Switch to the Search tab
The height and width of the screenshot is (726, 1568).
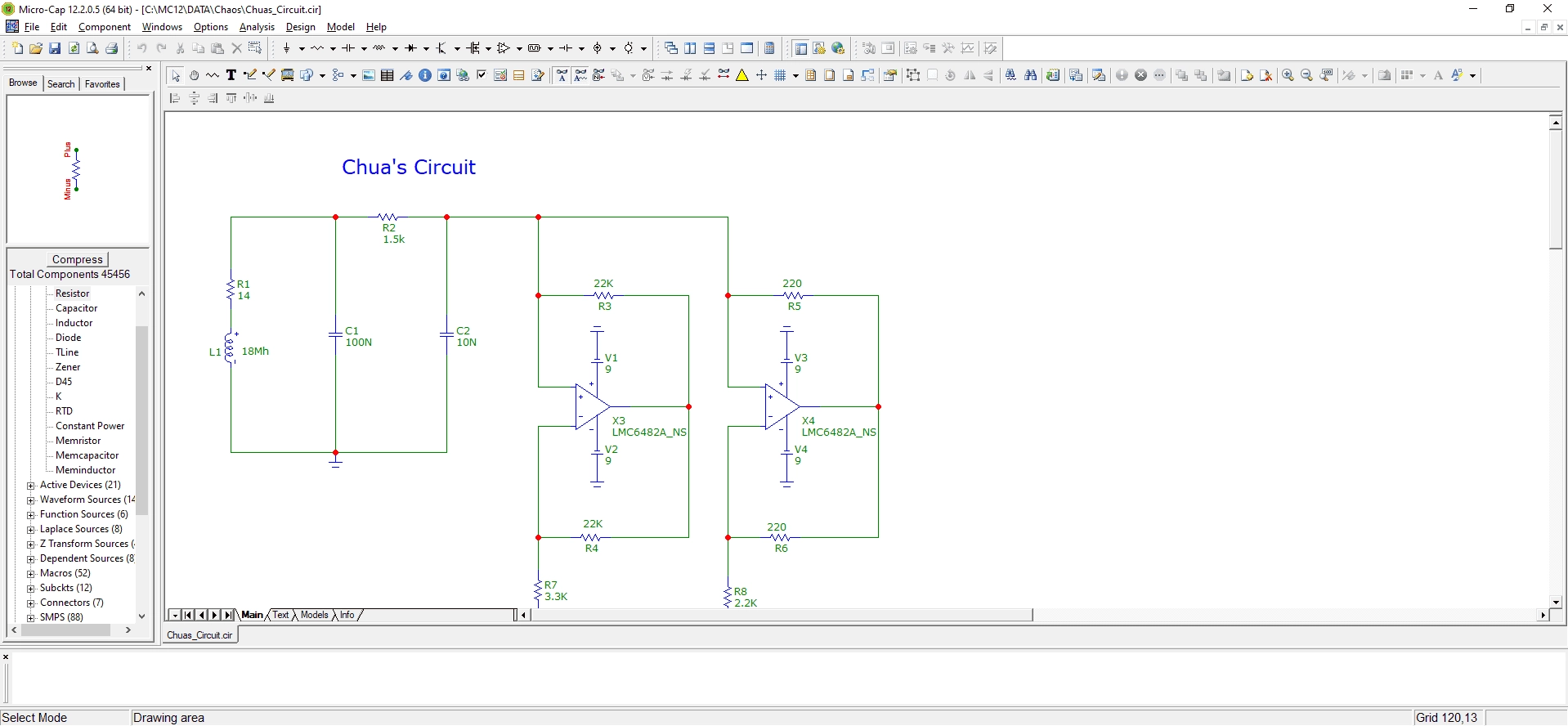click(x=61, y=83)
